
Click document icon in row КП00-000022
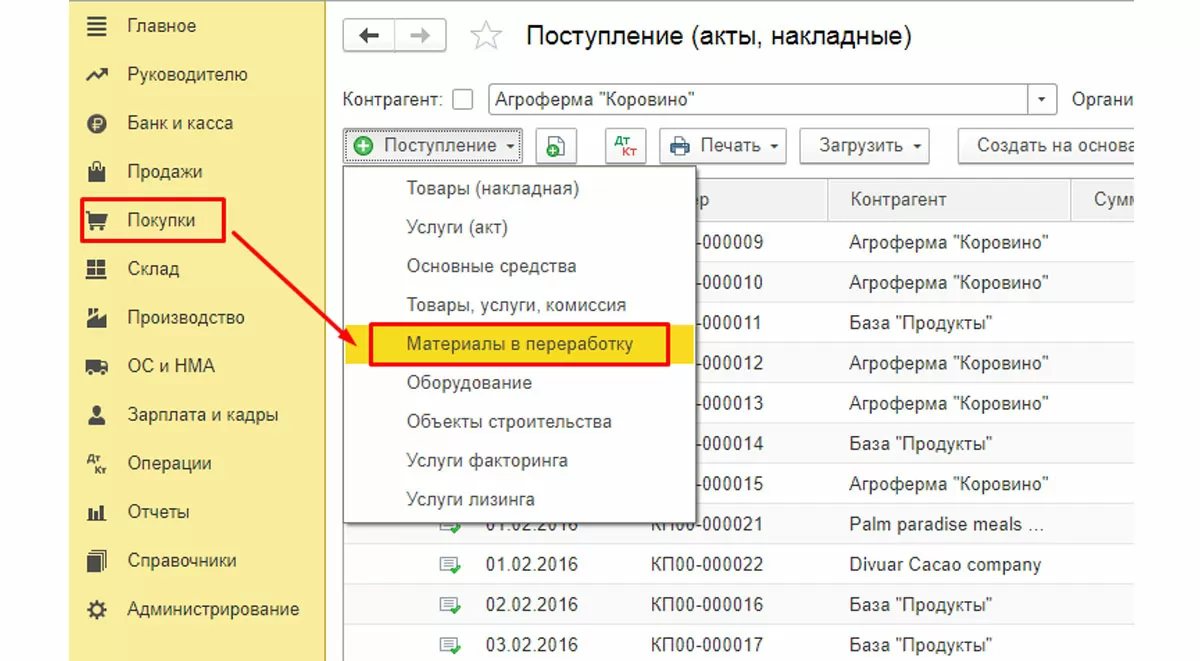coord(450,565)
